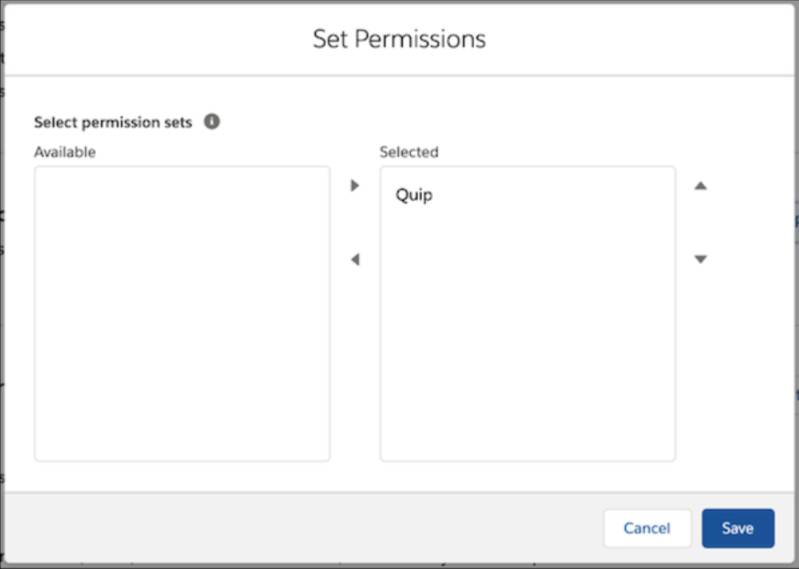Click the Set Permissions dialog title
Image resolution: width=799 pixels, height=569 pixels.
click(399, 39)
